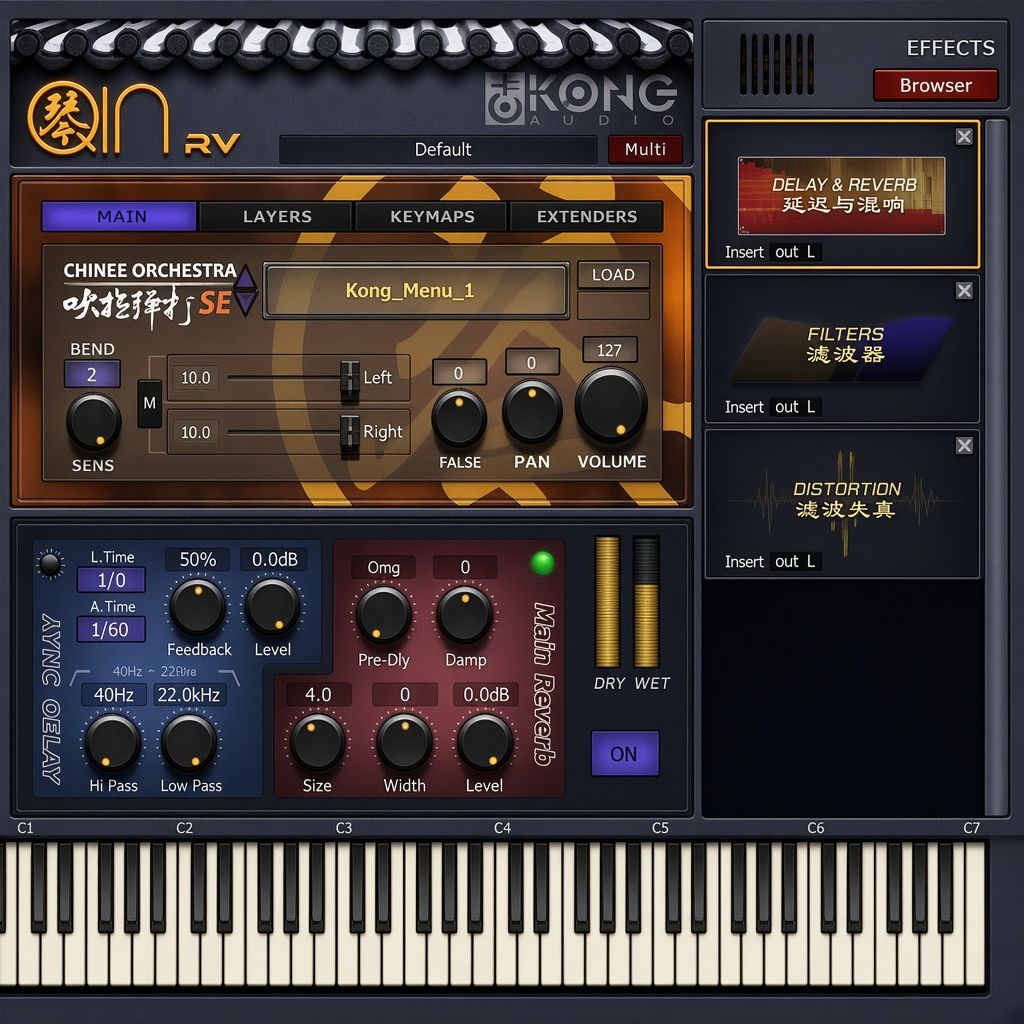Click the LOAD button

613,275
